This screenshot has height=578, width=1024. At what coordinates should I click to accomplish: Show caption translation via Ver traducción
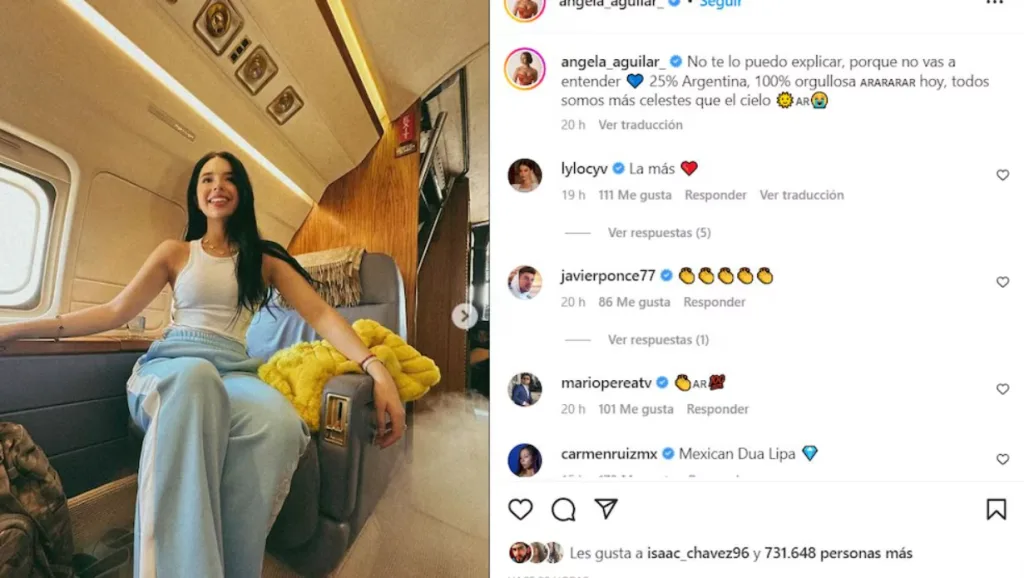[x=640, y=125]
